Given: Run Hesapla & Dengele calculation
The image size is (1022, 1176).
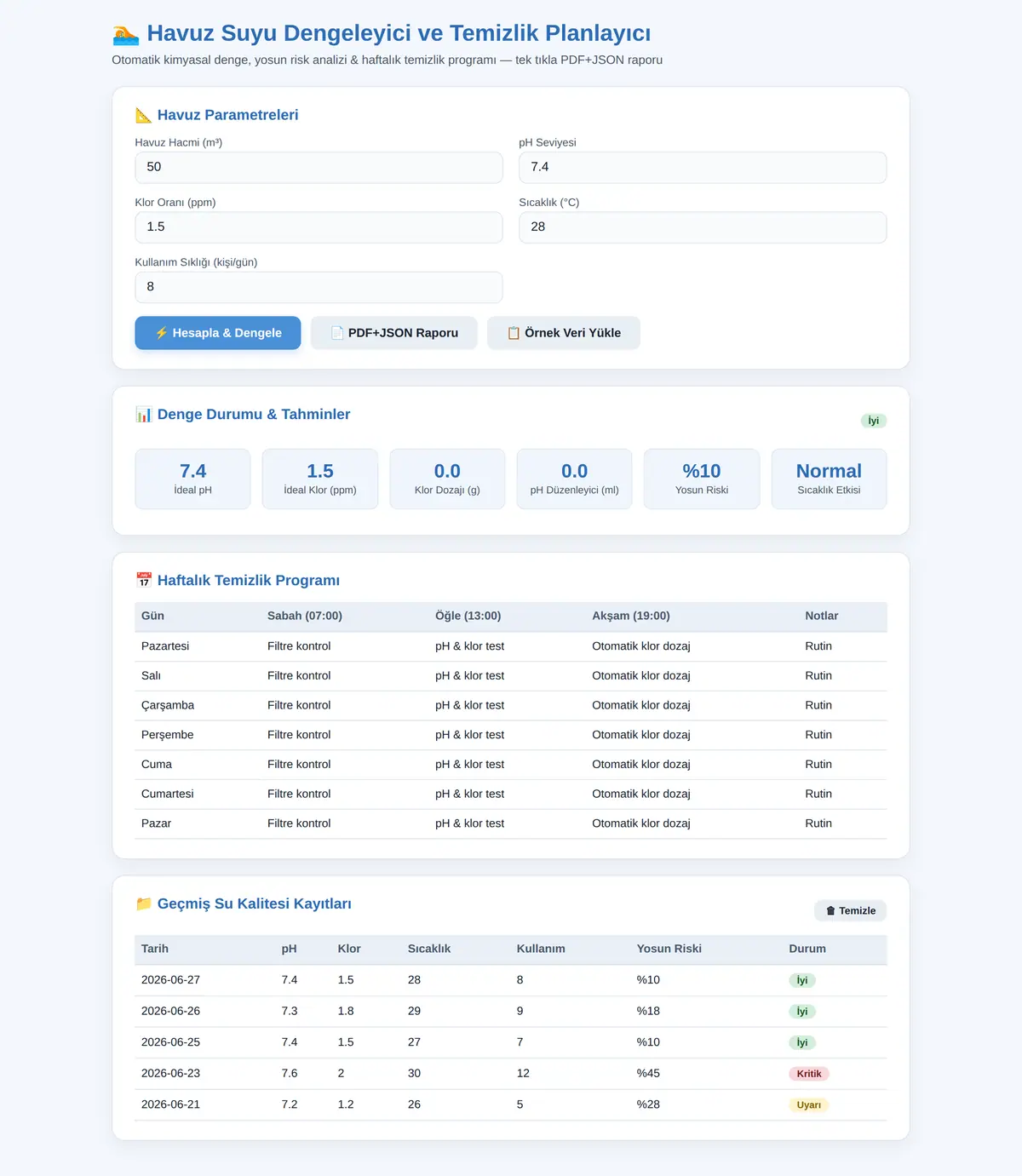Looking at the screenshot, I should (218, 333).
